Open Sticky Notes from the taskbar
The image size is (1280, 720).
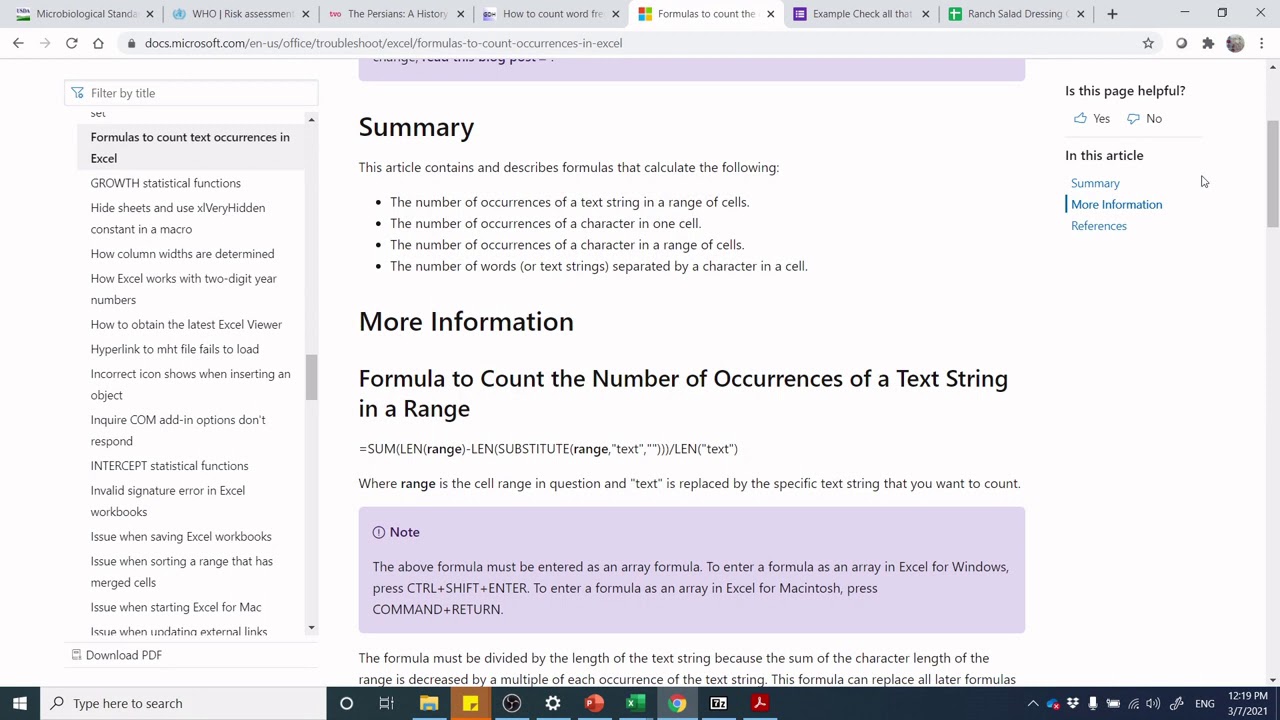pos(470,703)
